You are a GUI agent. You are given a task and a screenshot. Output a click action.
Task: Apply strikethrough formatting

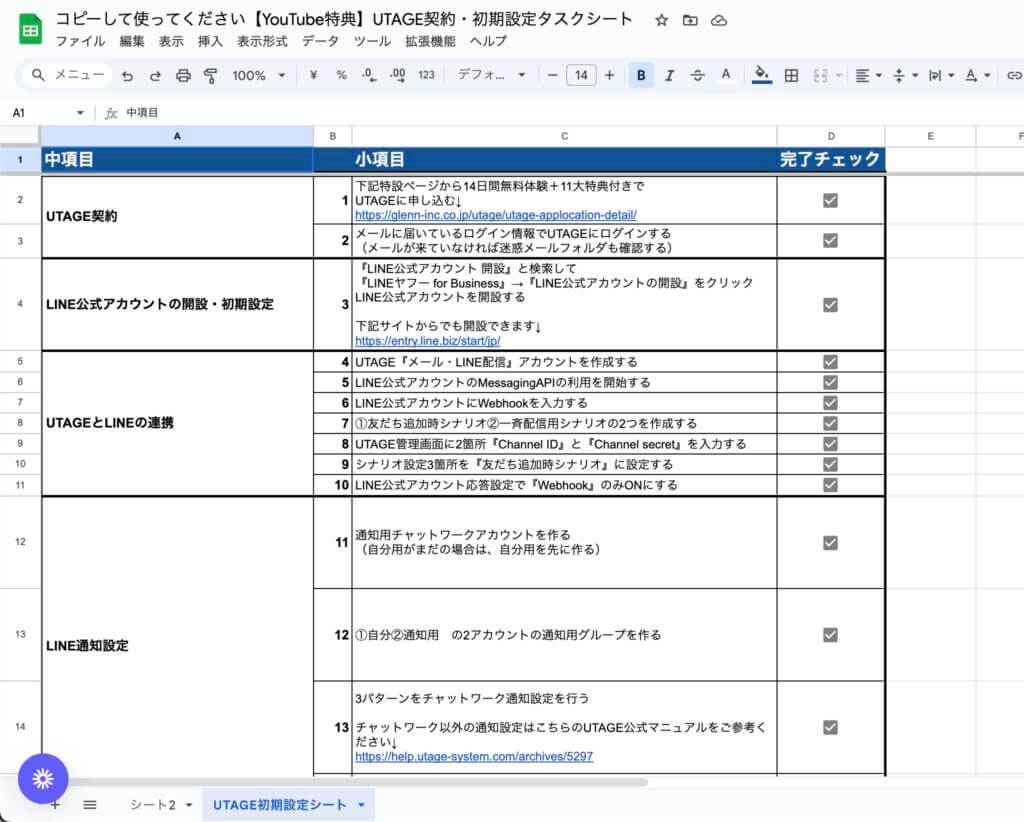697,75
